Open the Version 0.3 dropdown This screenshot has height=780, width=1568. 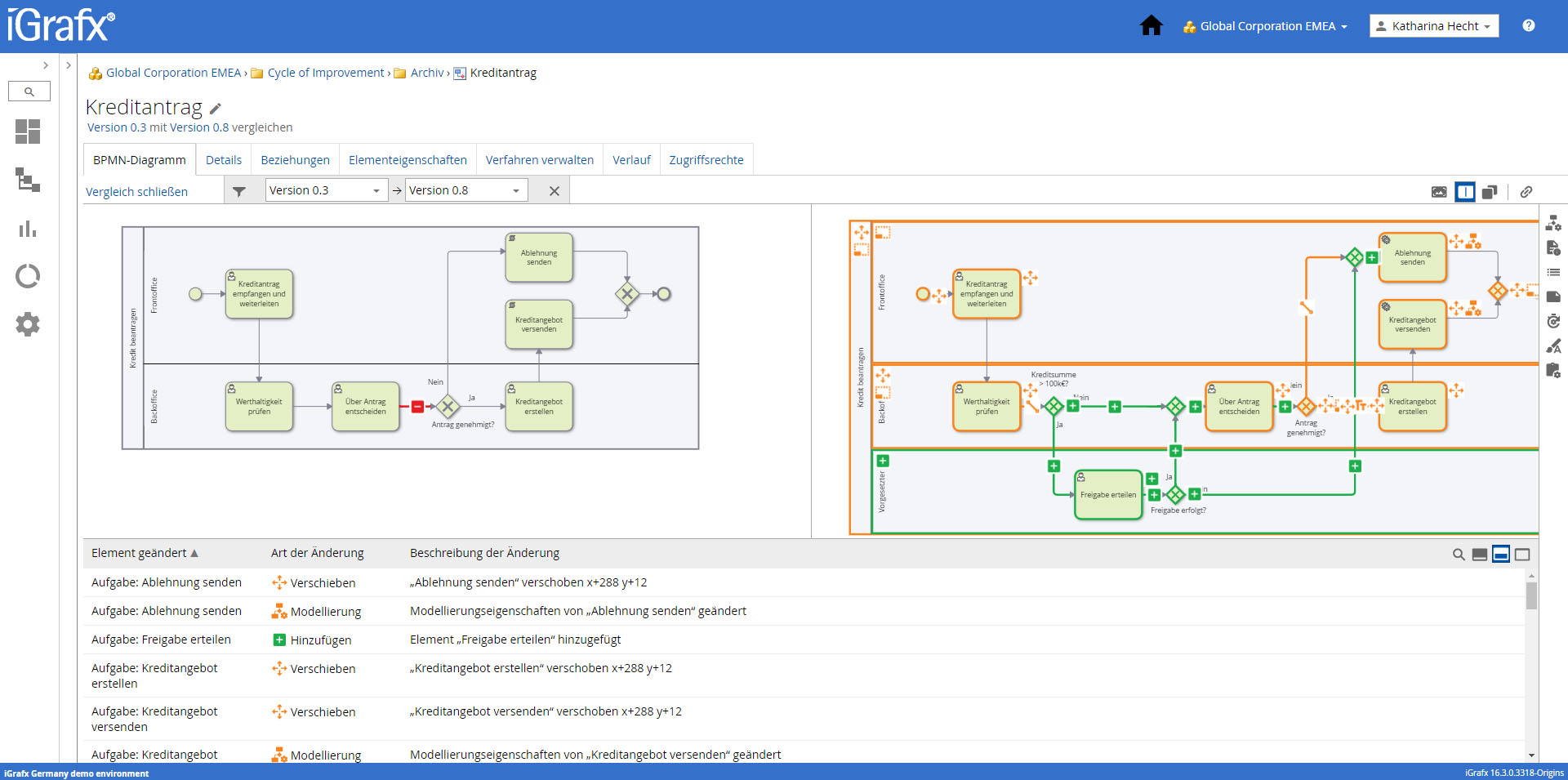click(326, 190)
